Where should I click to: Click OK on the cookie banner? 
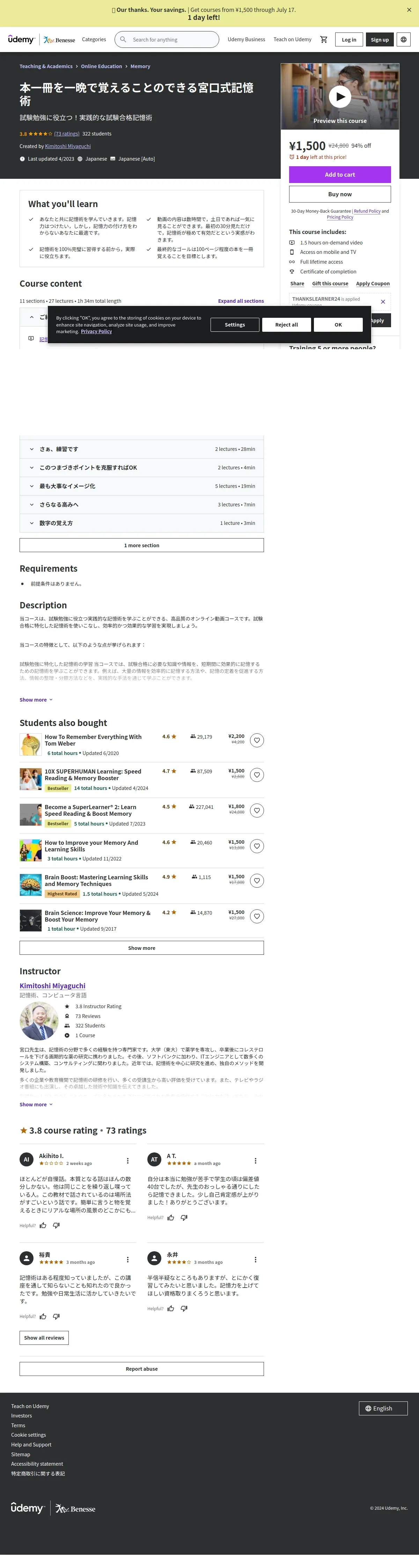click(338, 324)
